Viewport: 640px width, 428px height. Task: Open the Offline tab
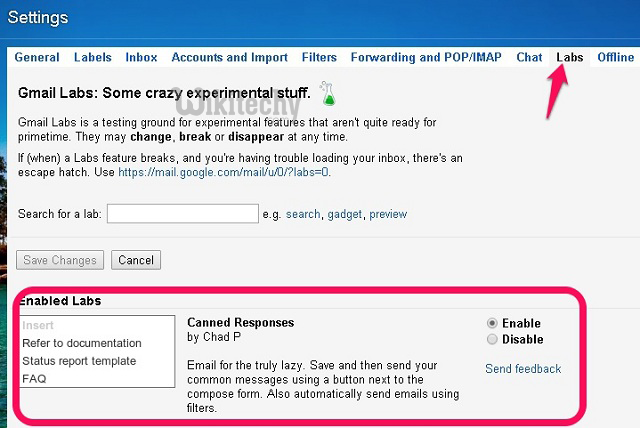click(x=616, y=58)
